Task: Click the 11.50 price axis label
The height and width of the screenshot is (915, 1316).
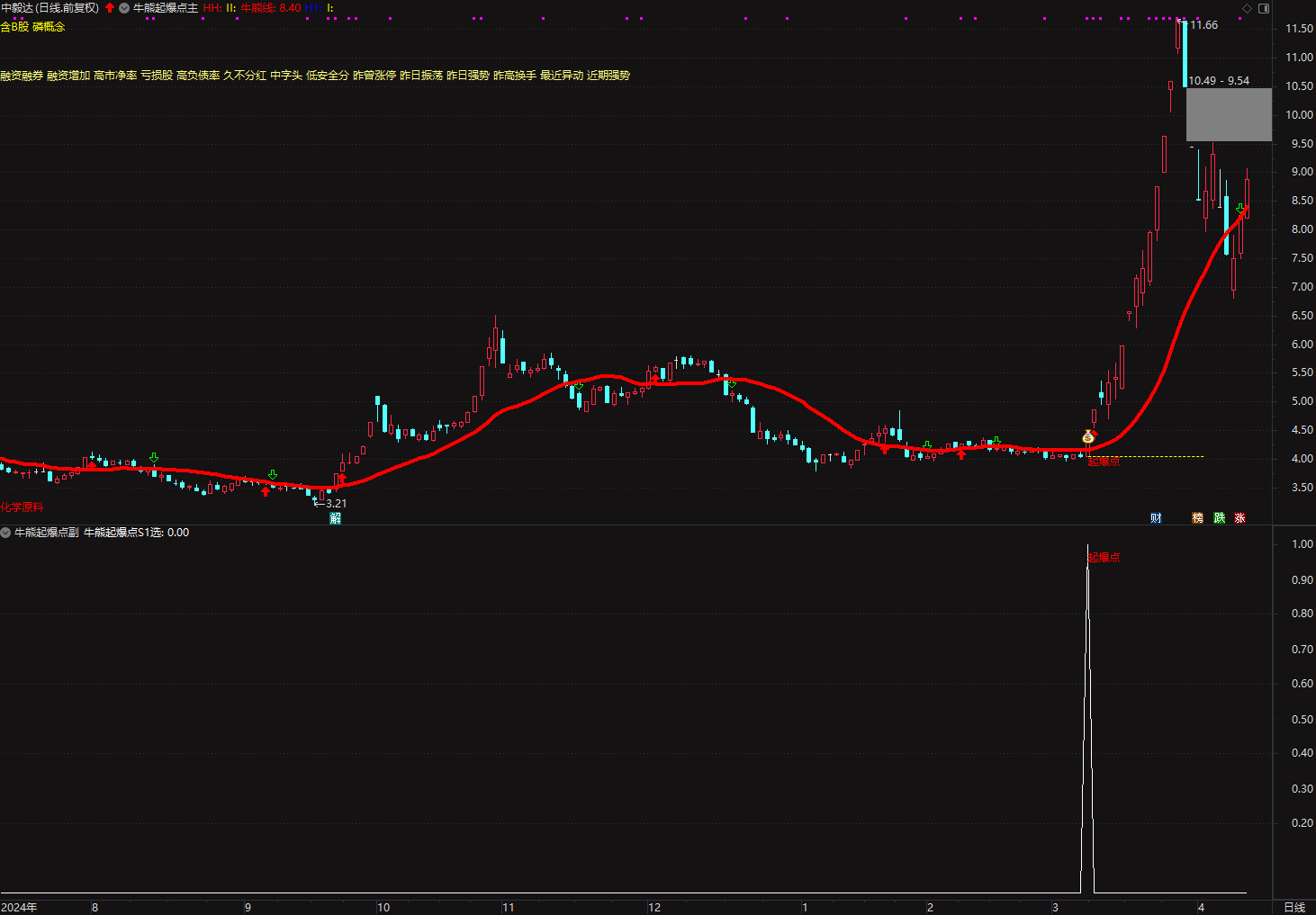Action: [x=1299, y=29]
